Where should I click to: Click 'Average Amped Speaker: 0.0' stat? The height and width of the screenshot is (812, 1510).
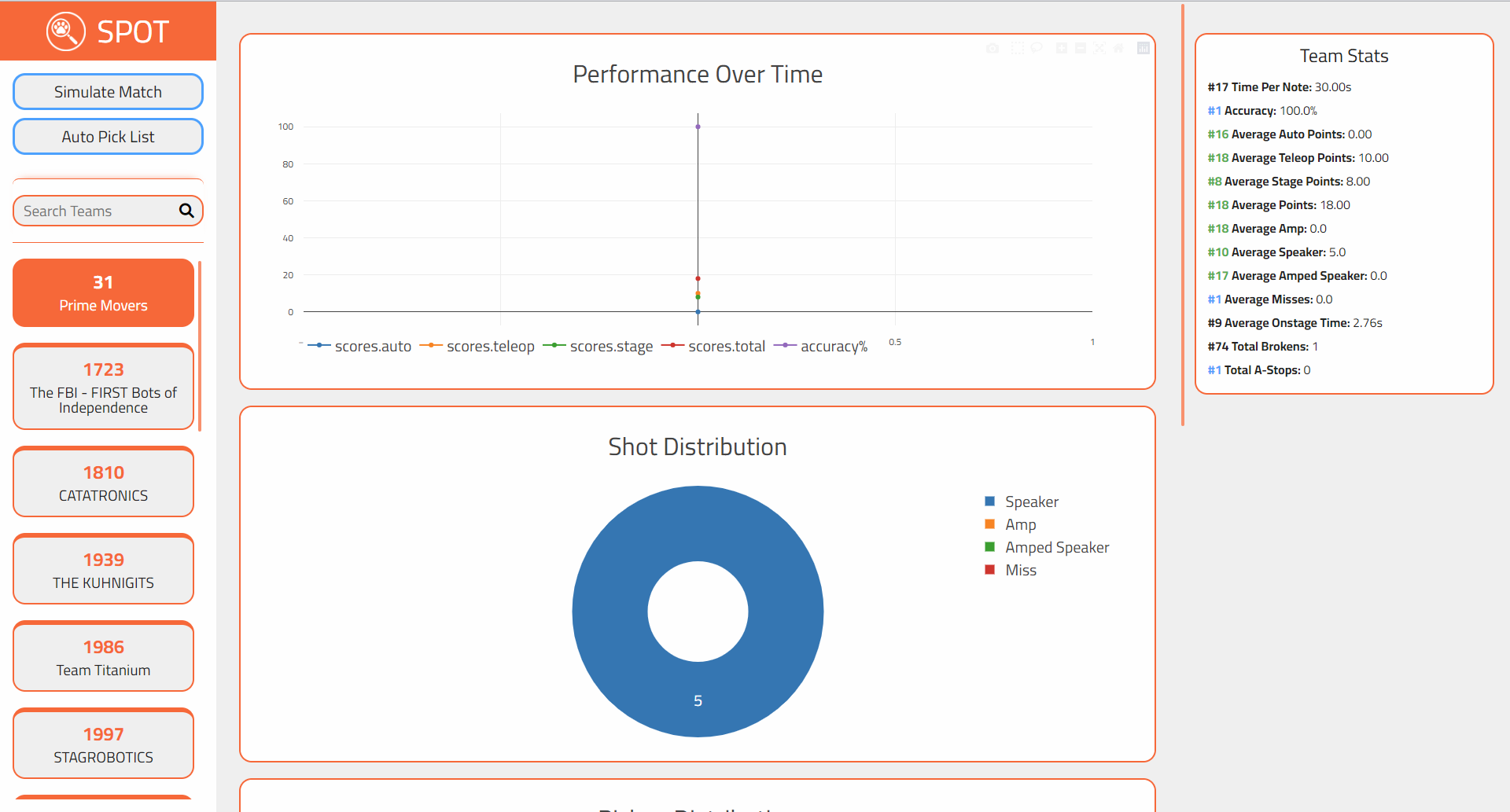coord(1298,276)
